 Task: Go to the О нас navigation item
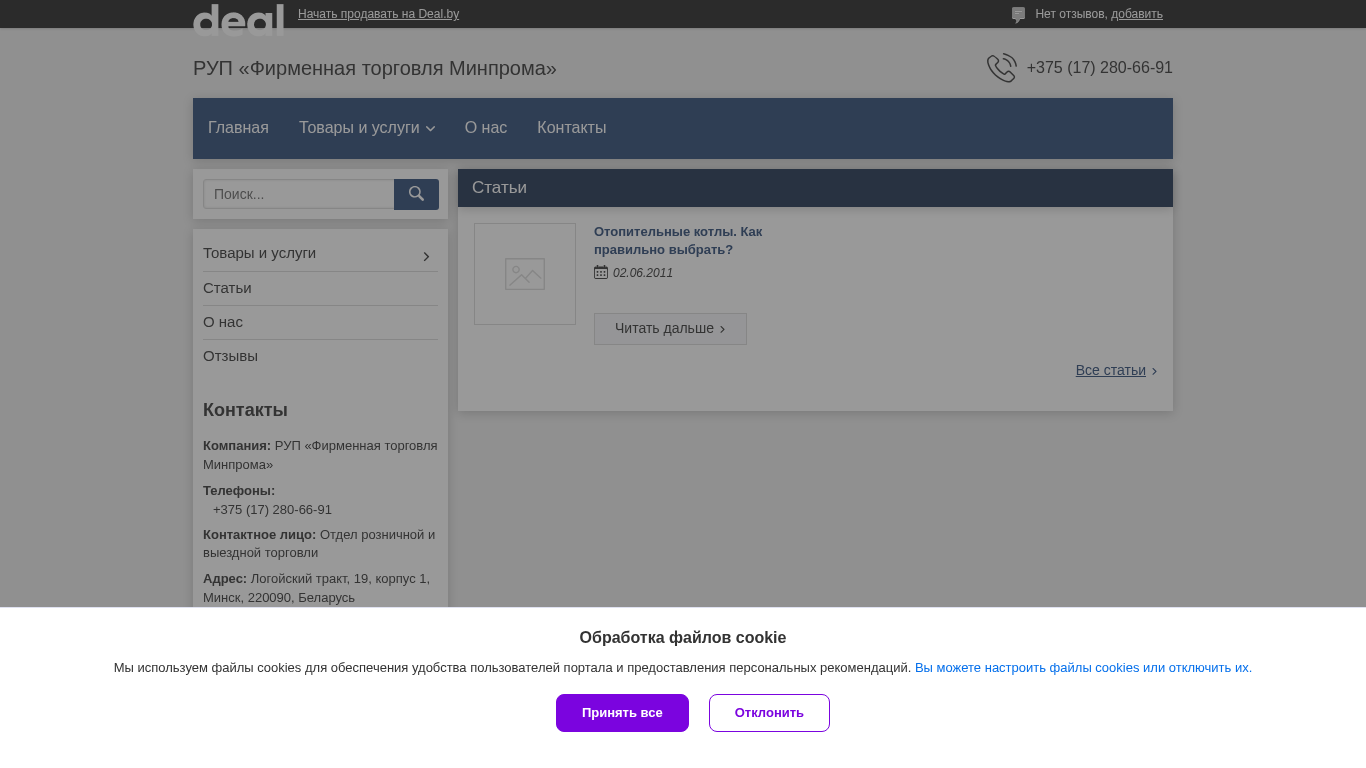click(486, 128)
